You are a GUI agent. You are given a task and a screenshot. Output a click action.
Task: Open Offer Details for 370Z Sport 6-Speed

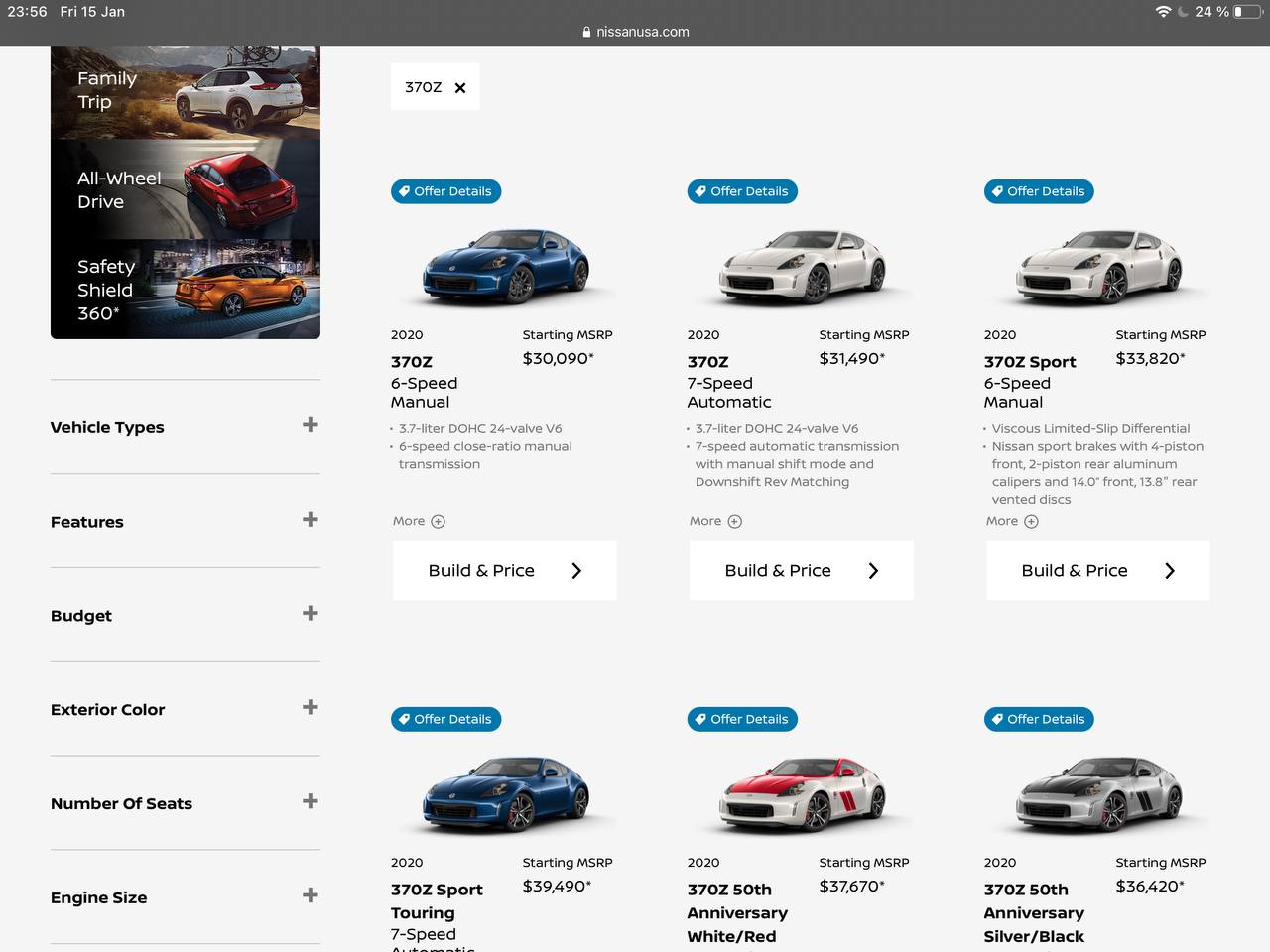(x=1039, y=191)
